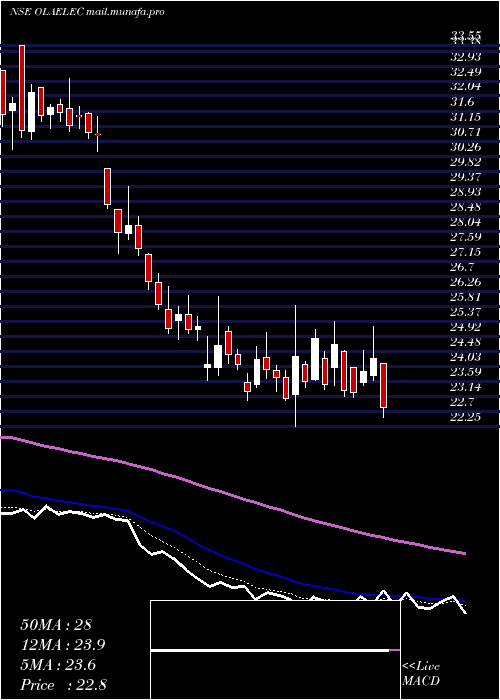
Task: Click the Price : 22.8 reading
Action: tap(63, 685)
